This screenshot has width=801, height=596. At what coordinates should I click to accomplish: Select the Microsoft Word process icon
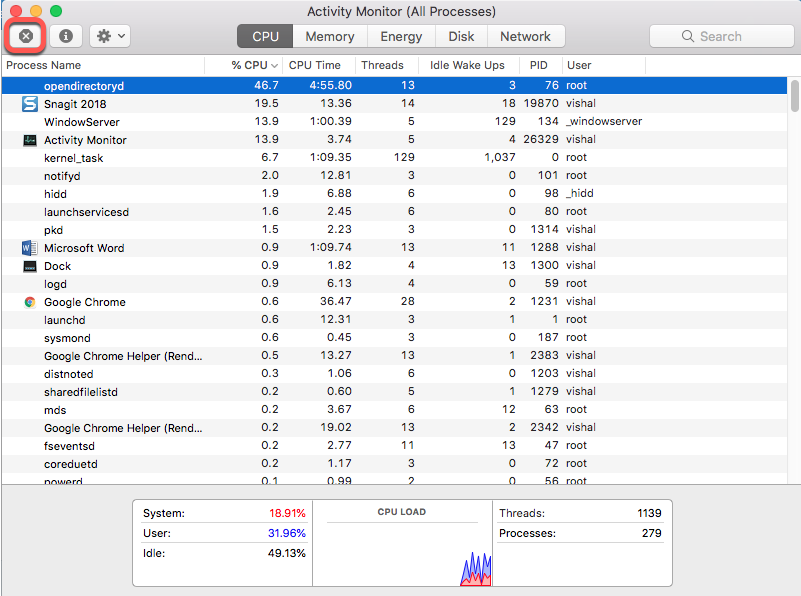pos(30,248)
